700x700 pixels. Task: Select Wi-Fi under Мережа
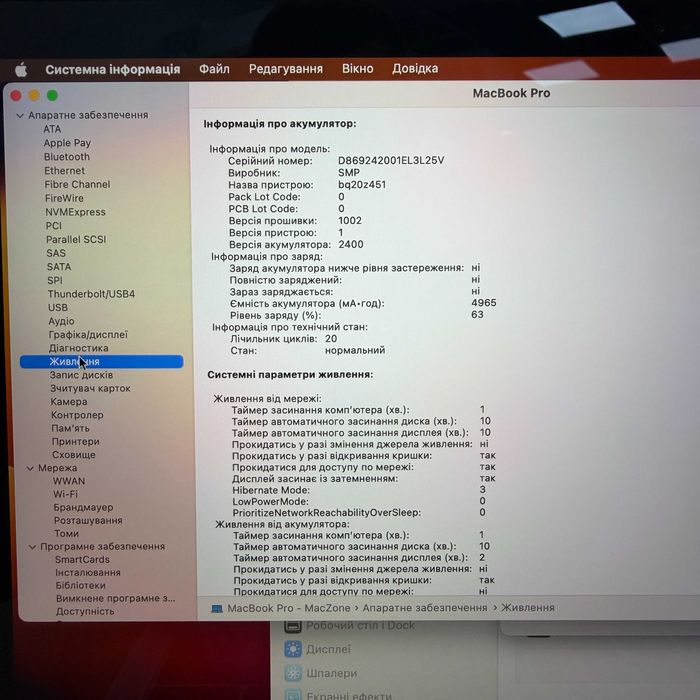(65, 494)
